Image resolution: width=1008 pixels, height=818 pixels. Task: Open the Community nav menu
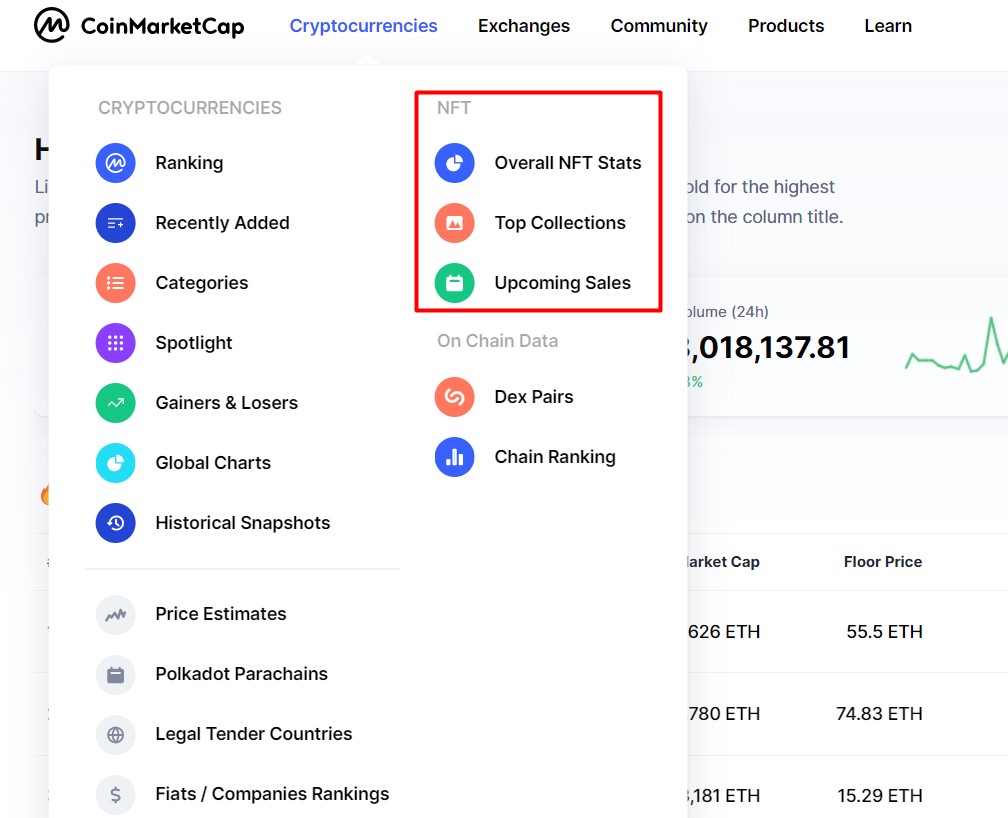click(659, 26)
